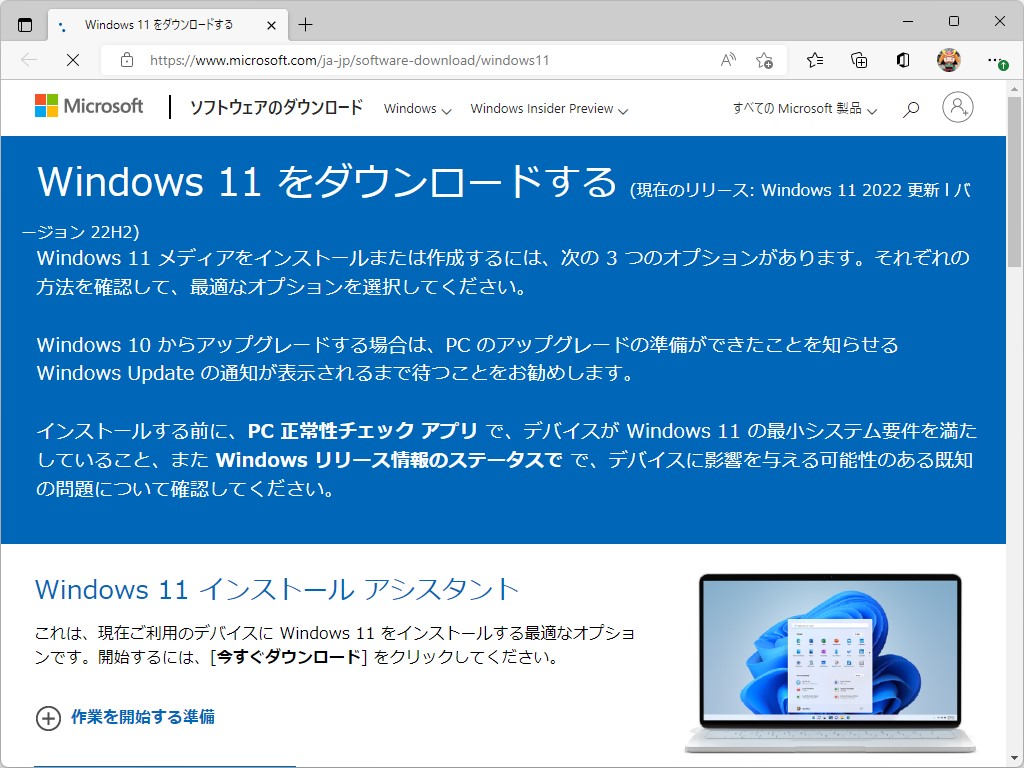Image resolution: width=1024 pixels, height=768 pixels.
Task: Open the account sign-in icon
Action: (958, 108)
